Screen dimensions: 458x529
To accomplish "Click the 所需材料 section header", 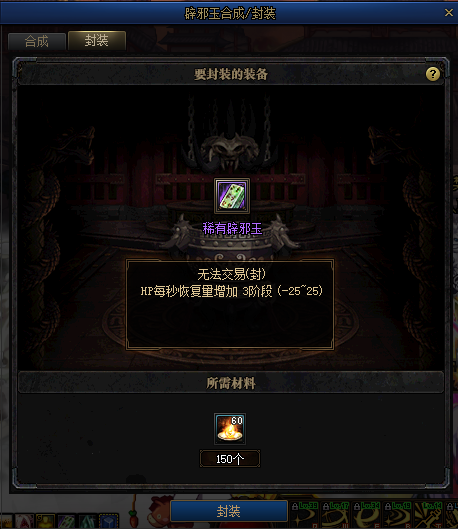I will [x=231, y=383].
